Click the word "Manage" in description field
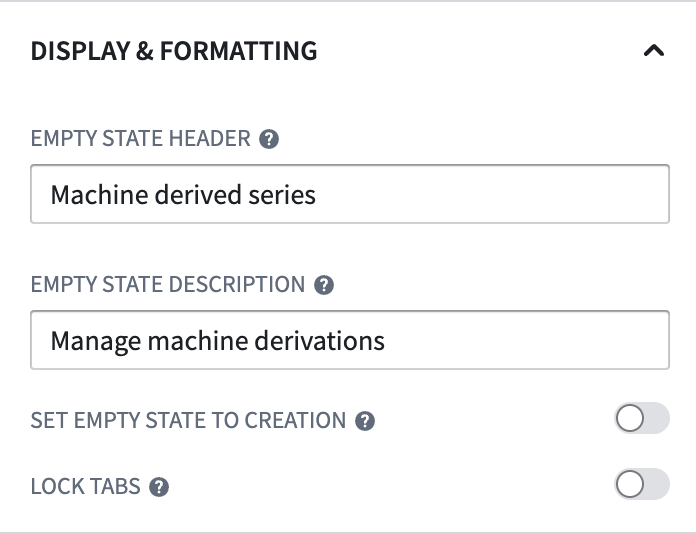The height and width of the screenshot is (534, 696). coord(95,342)
